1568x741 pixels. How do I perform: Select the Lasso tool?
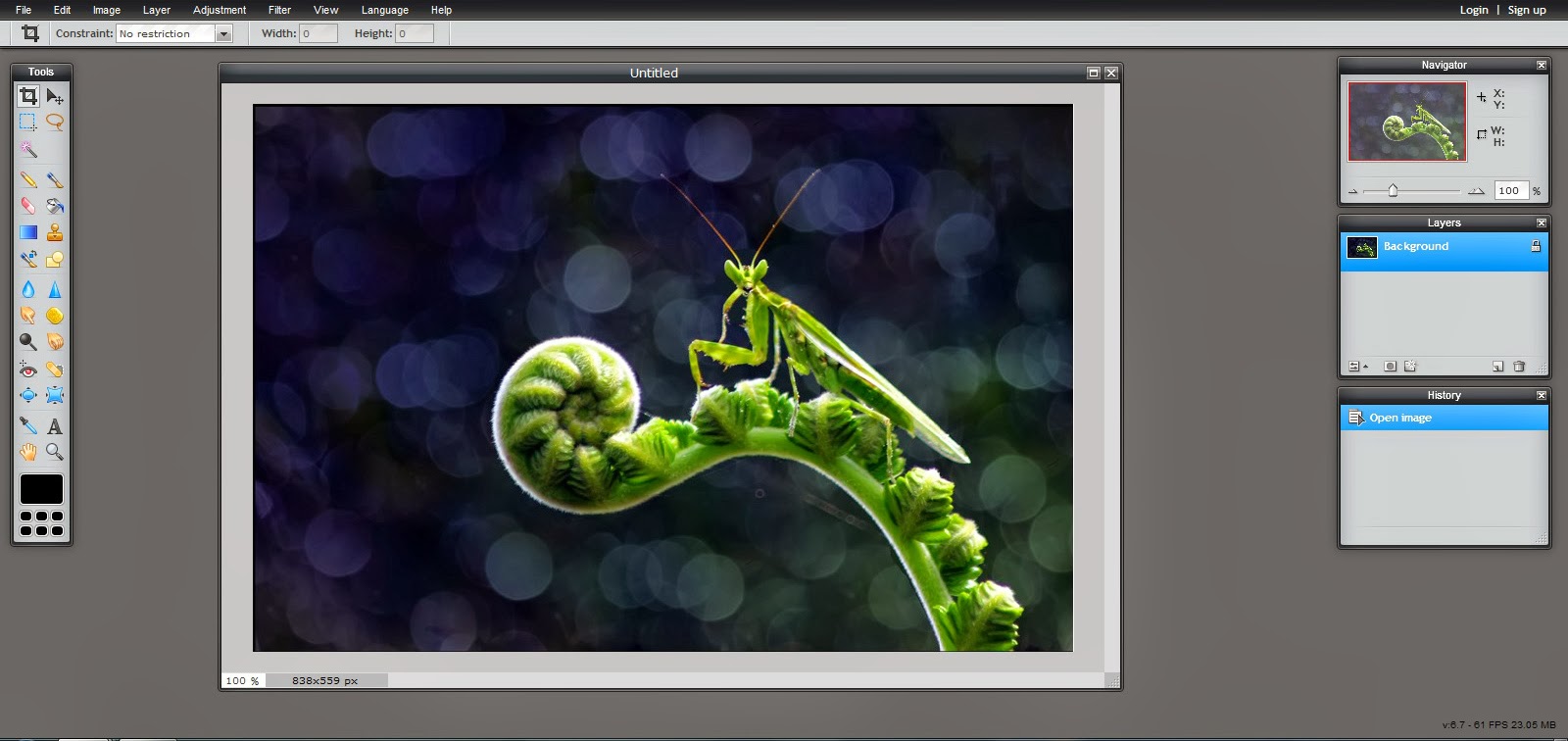[55, 123]
